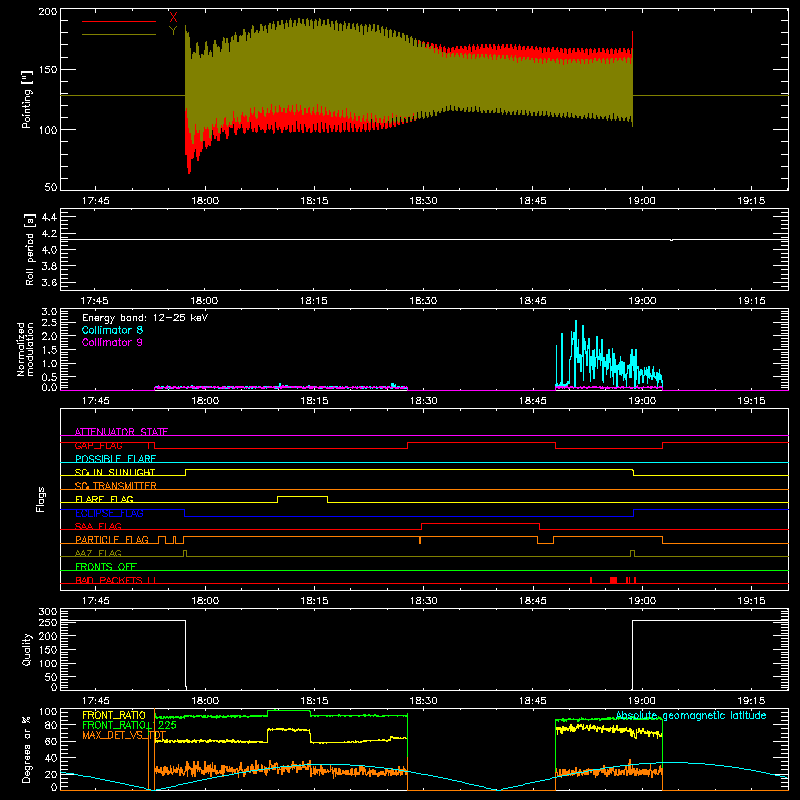Click the SAA_FLAG label
The width and height of the screenshot is (800, 800).
pyautogui.click(x=98, y=526)
